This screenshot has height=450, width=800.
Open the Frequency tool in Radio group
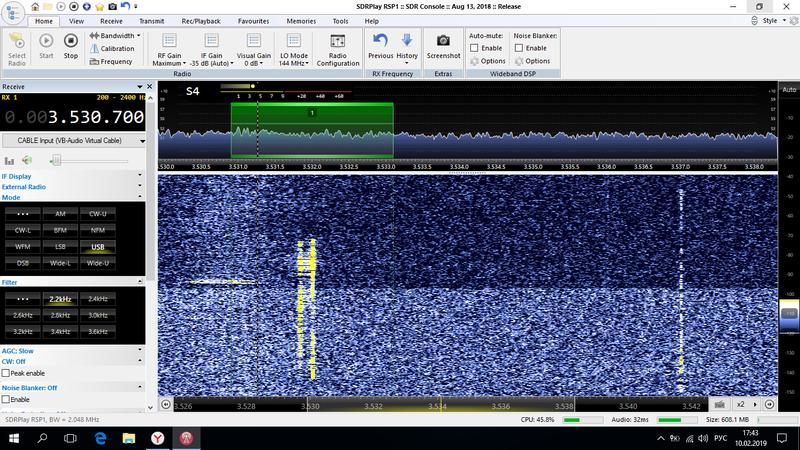pyautogui.click(x=111, y=61)
